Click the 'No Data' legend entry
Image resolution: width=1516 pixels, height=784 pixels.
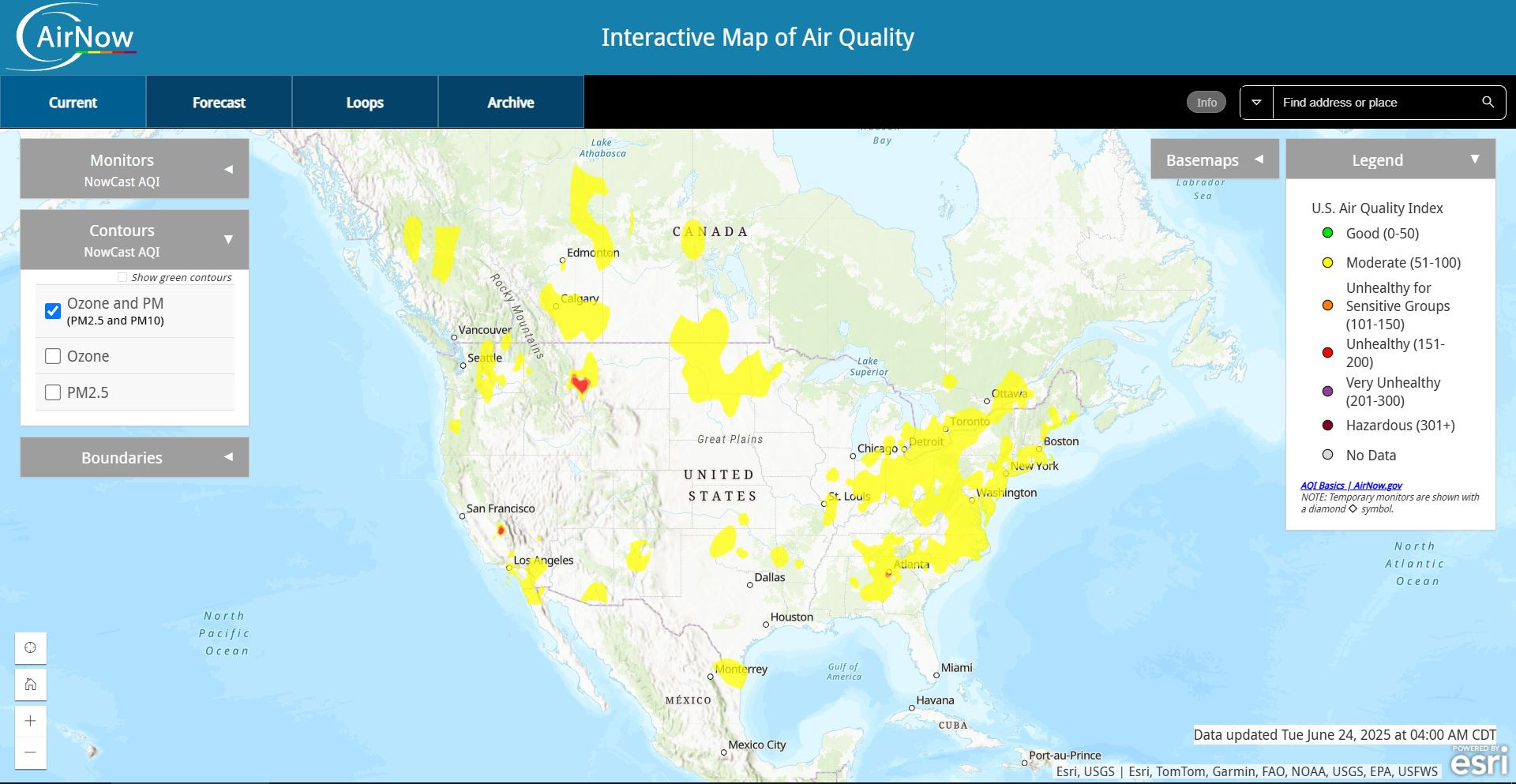(x=1371, y=455)
